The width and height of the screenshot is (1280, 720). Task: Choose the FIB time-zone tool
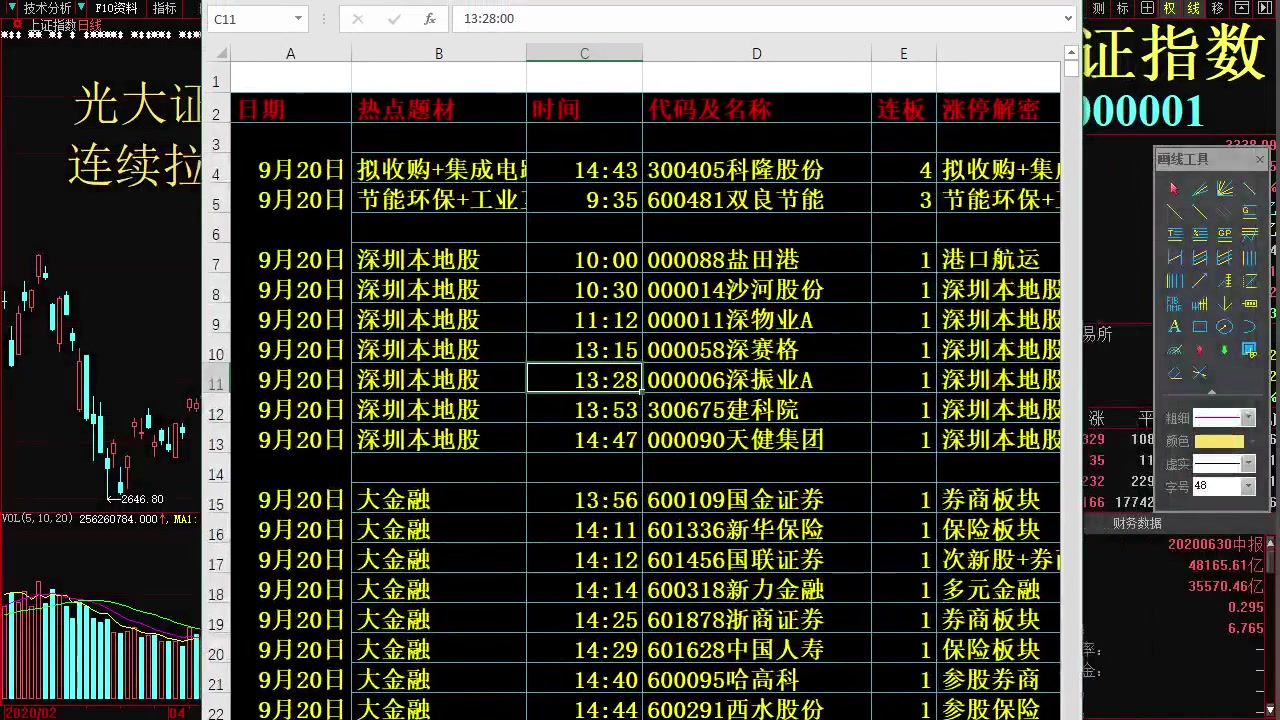click(x=1175, y=304)
